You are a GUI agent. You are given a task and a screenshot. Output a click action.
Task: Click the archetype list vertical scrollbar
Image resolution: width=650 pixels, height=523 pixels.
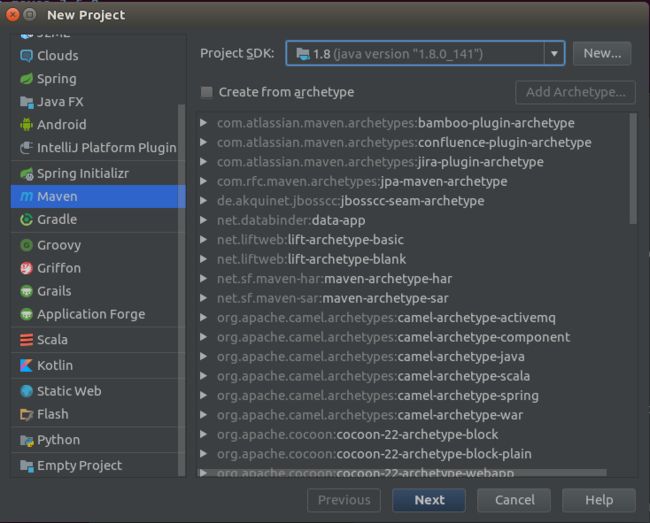pos(633,169)
